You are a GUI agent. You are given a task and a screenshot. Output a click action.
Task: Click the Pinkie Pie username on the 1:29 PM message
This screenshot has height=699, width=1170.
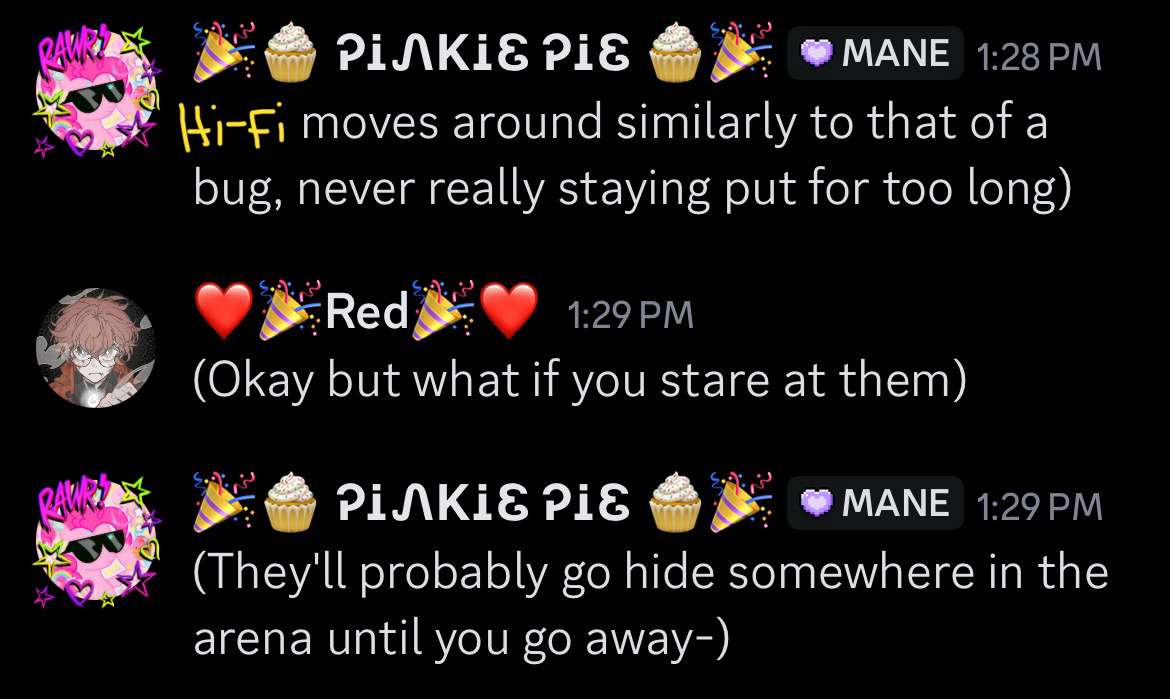[483, 503]
